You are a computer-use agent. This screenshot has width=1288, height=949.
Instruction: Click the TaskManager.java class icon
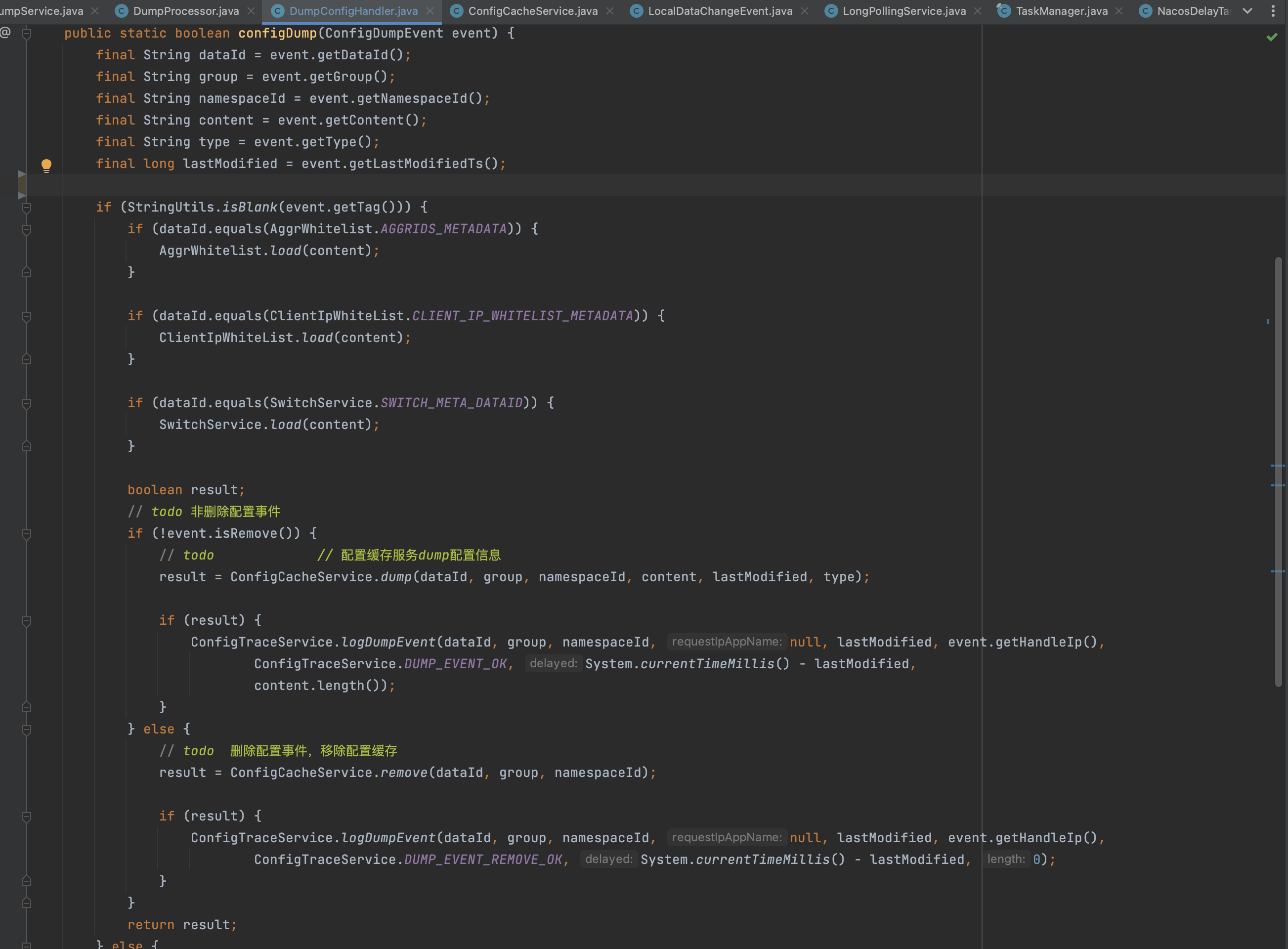[1003, 10]
